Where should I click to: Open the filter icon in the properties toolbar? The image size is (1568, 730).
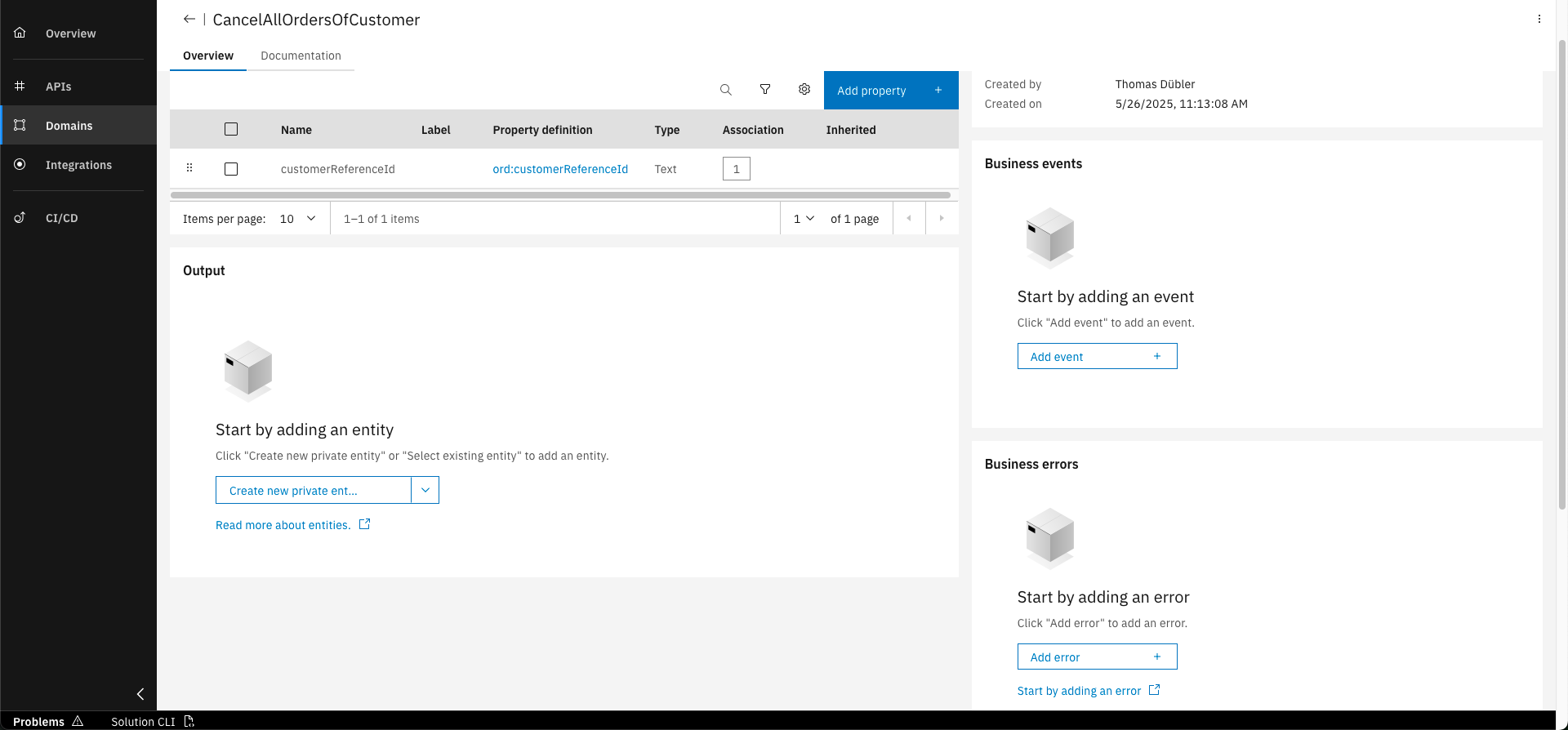(x=765, y=90)
